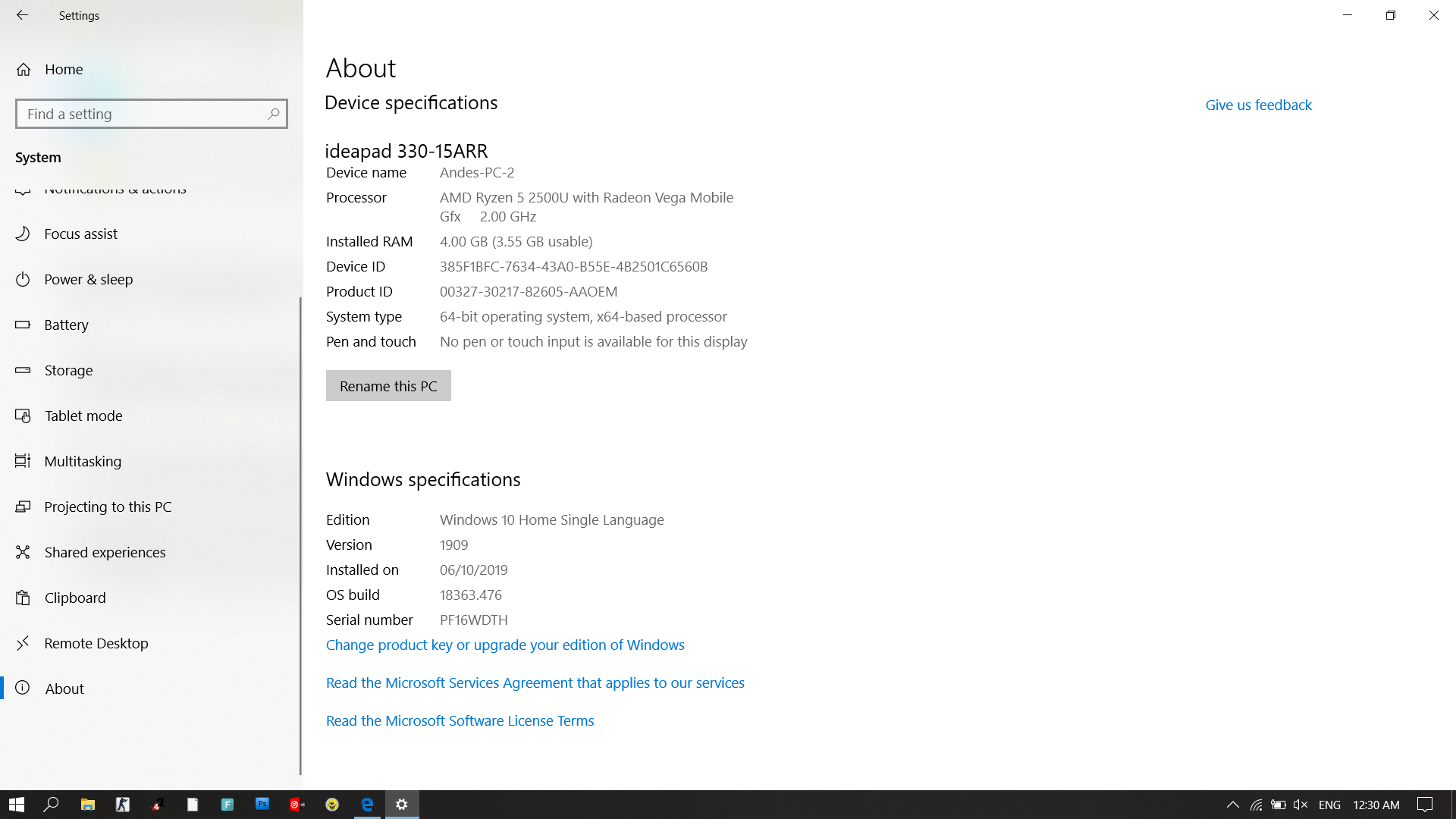Open the Counter-Strike icon in taskbar

click(123, 805)
